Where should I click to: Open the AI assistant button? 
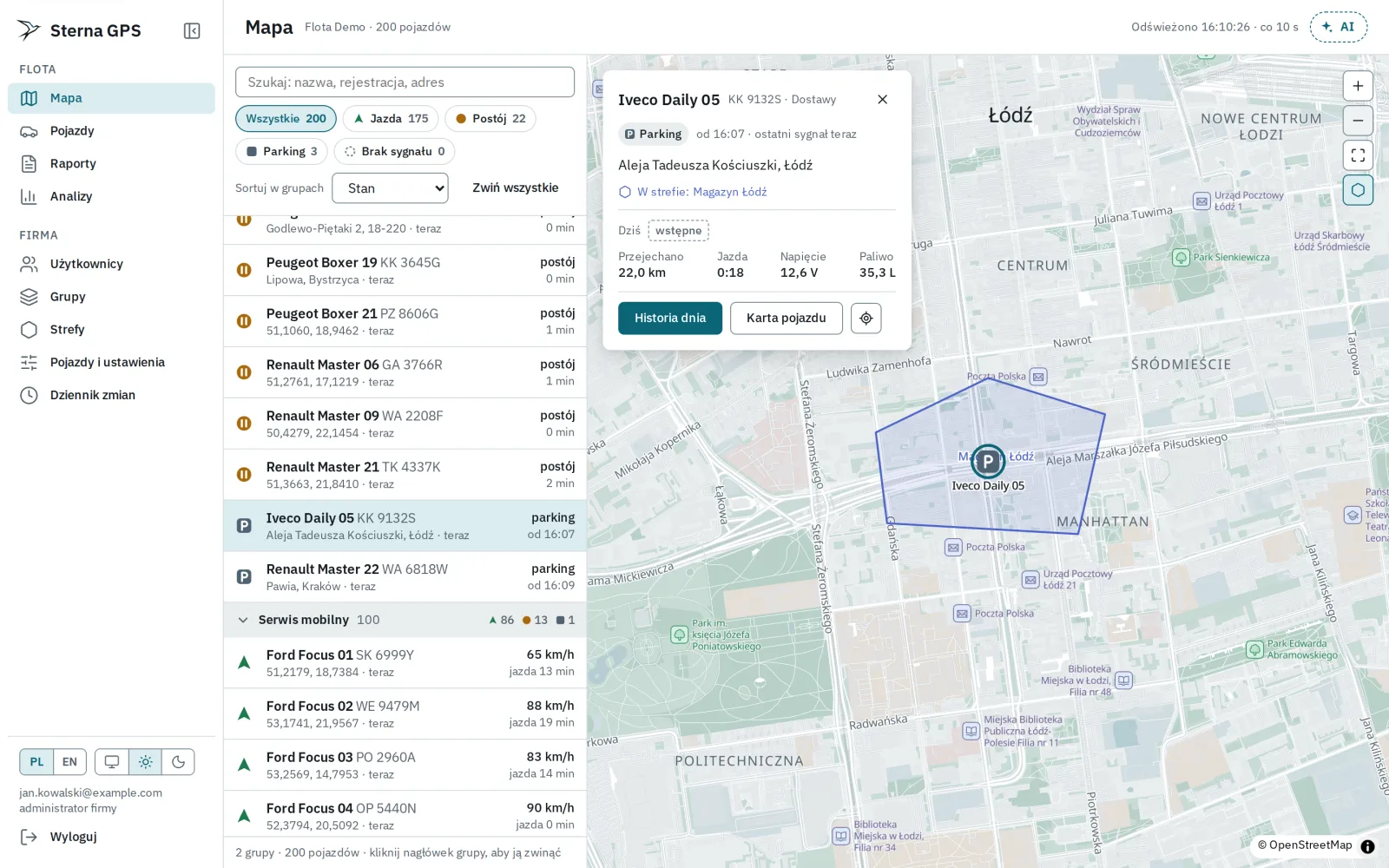1338,27
